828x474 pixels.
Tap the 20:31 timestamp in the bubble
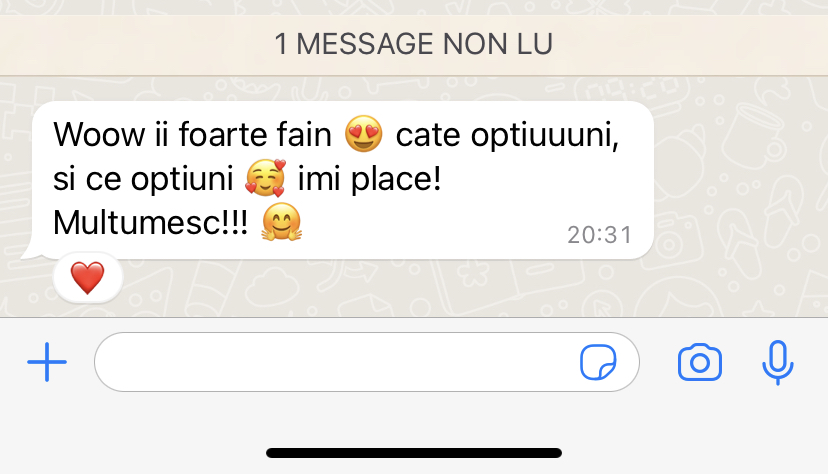coord(599,235)
